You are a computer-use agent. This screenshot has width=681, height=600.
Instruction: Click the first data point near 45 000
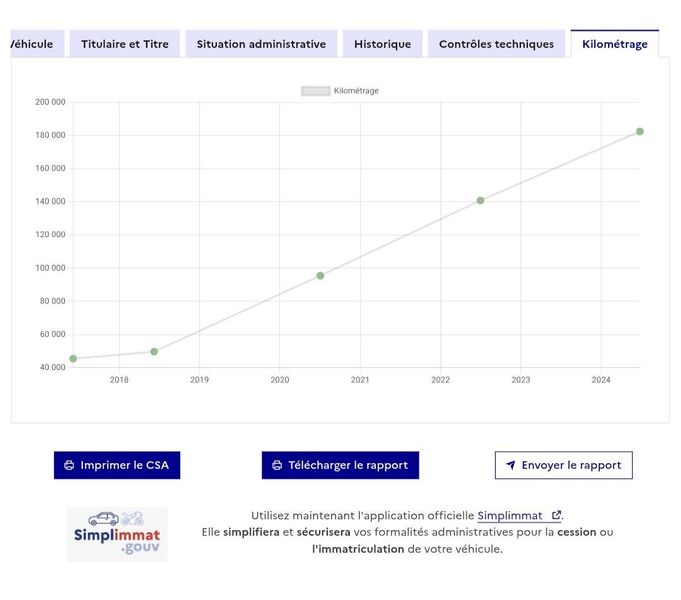73,358
